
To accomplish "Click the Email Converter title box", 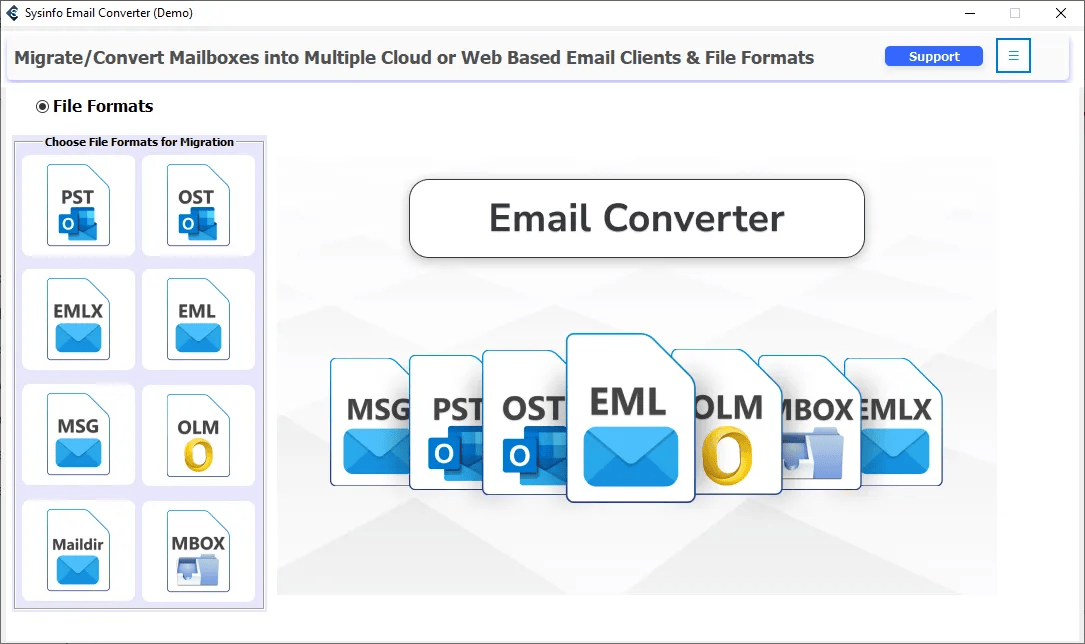I will coord(637,219).
